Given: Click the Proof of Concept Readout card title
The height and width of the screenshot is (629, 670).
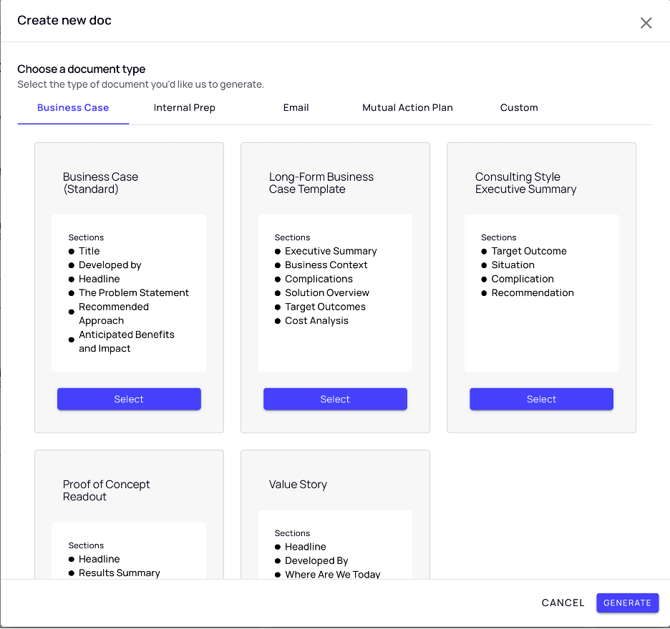Looking at the screenshot, I should coord(106,490).
